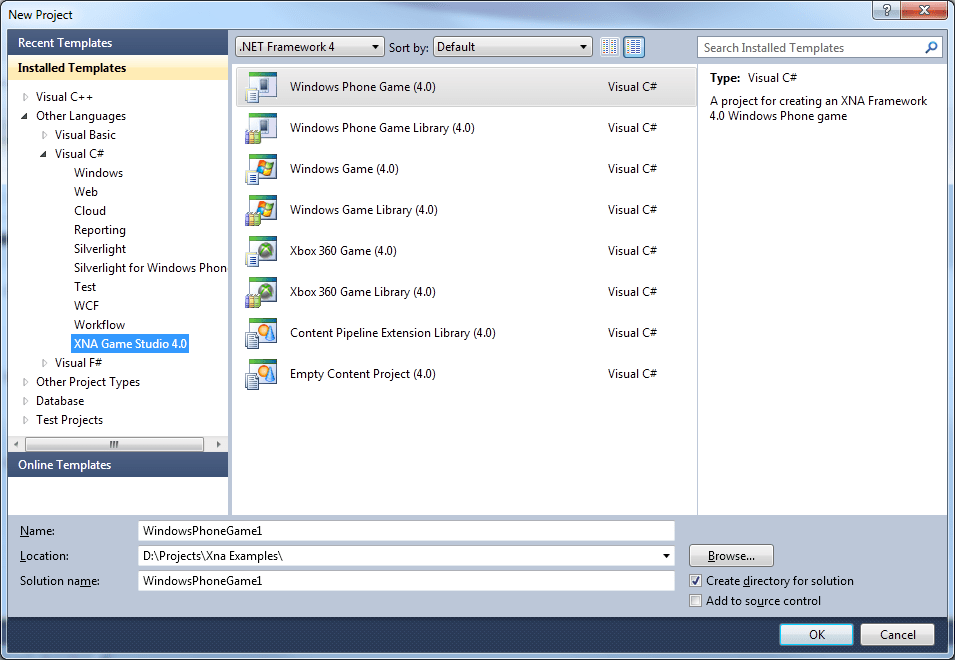Select the Workflow category

(99, 325)
